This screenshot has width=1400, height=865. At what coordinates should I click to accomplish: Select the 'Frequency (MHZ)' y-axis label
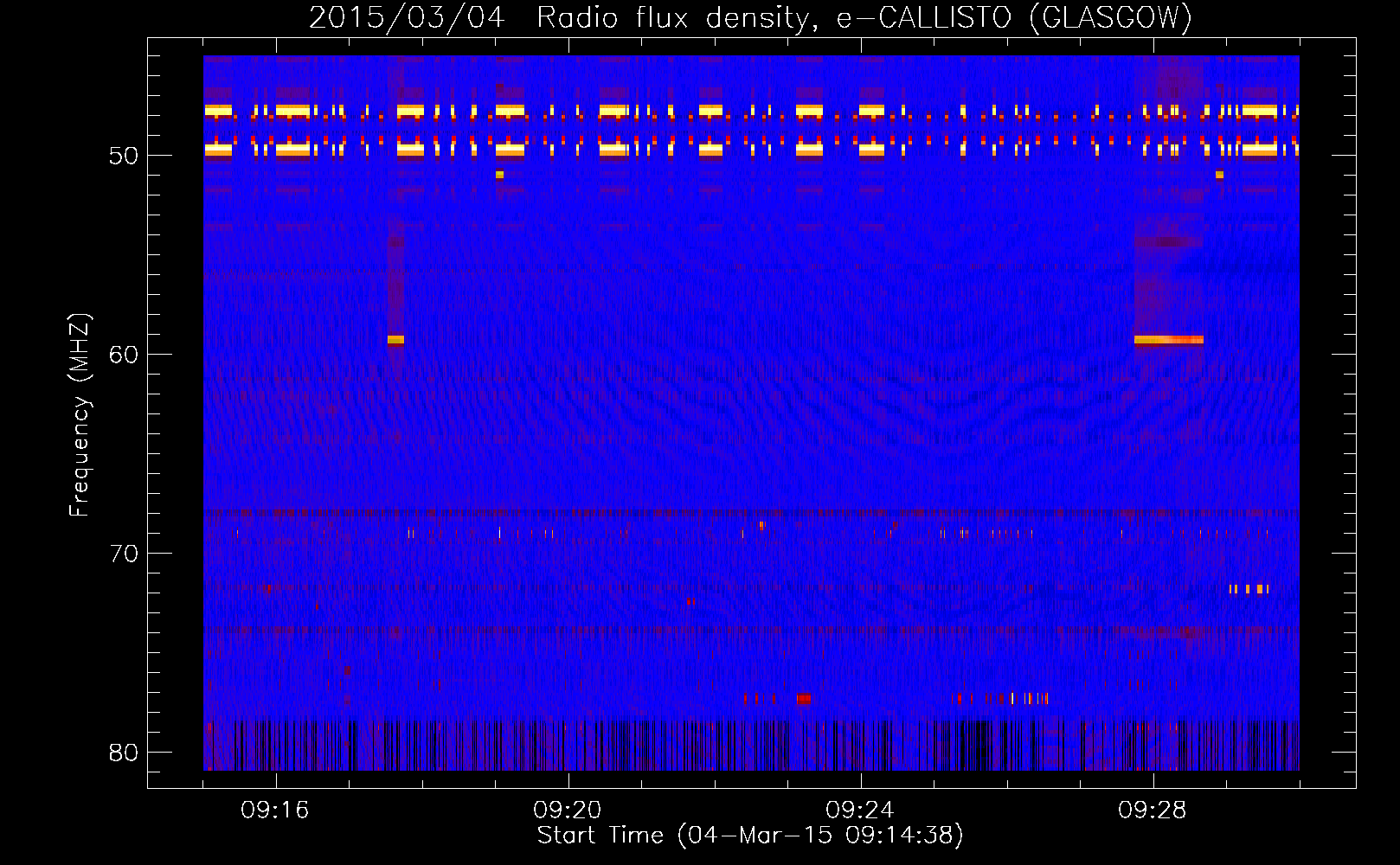(80, 415)
